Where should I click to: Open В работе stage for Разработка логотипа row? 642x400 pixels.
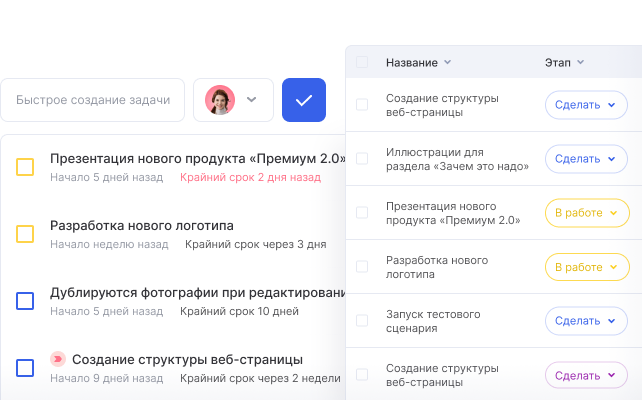coord(587,267)
